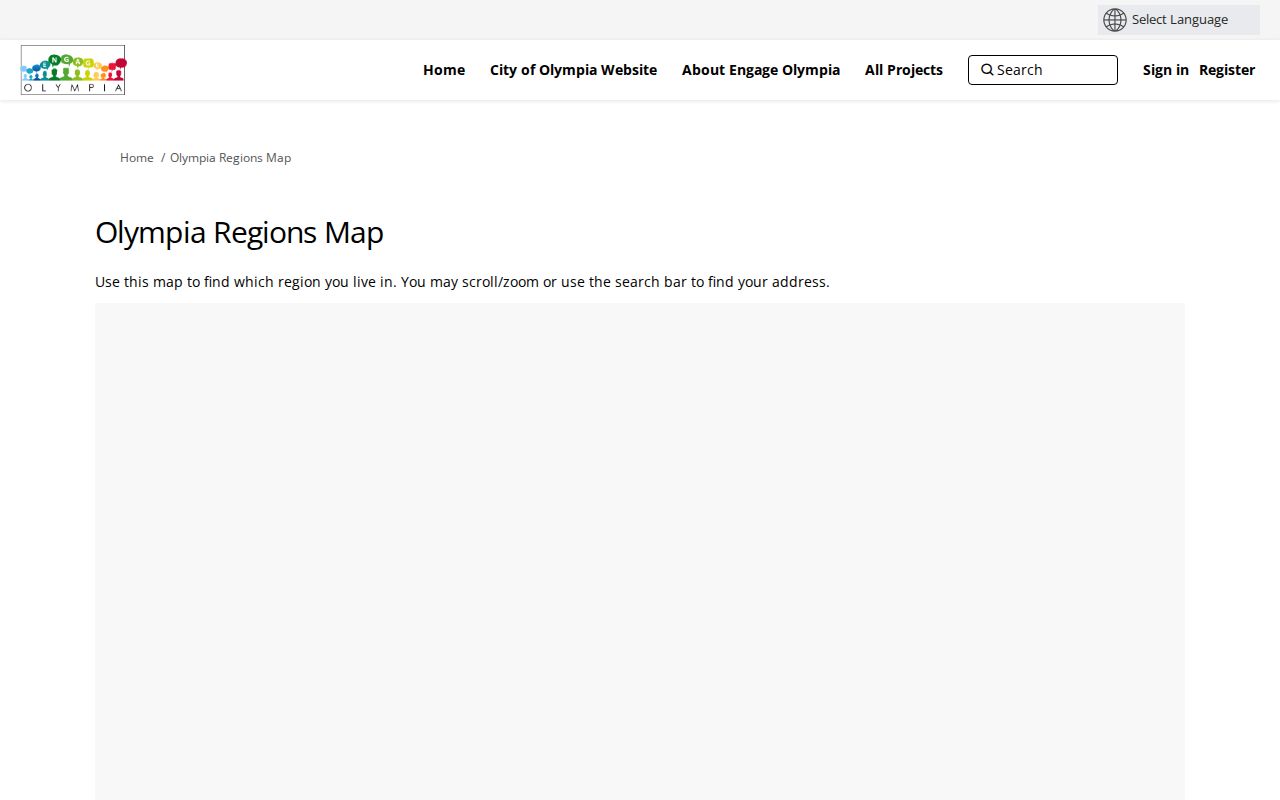Go to City of Olympia Website

coord(573,70)
